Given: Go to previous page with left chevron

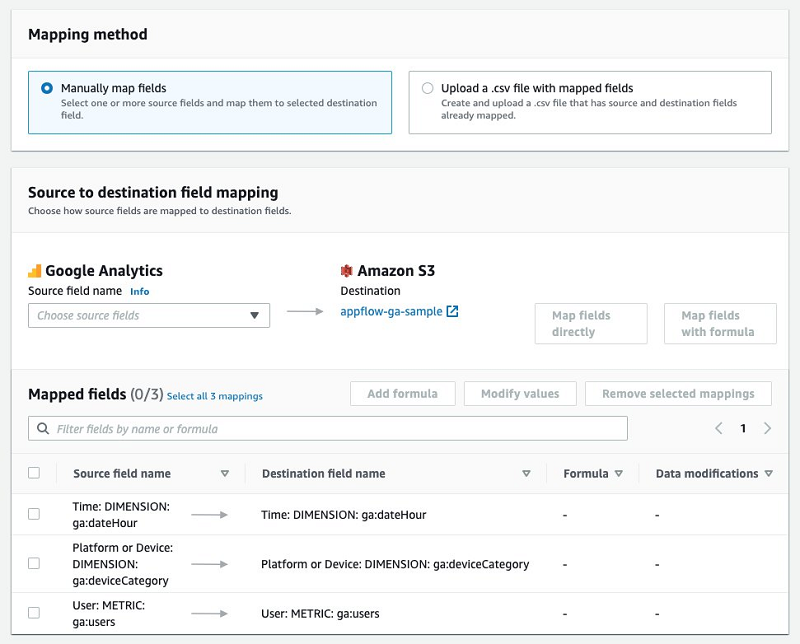Looking at the screenshot, I should coord(718,428).
